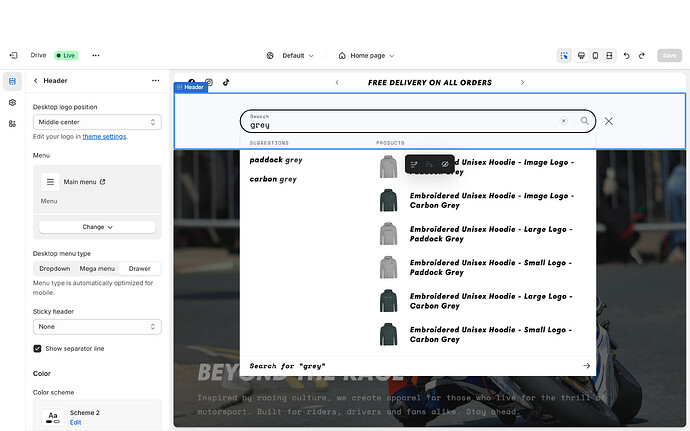Click the undo arrow icon

627,56
